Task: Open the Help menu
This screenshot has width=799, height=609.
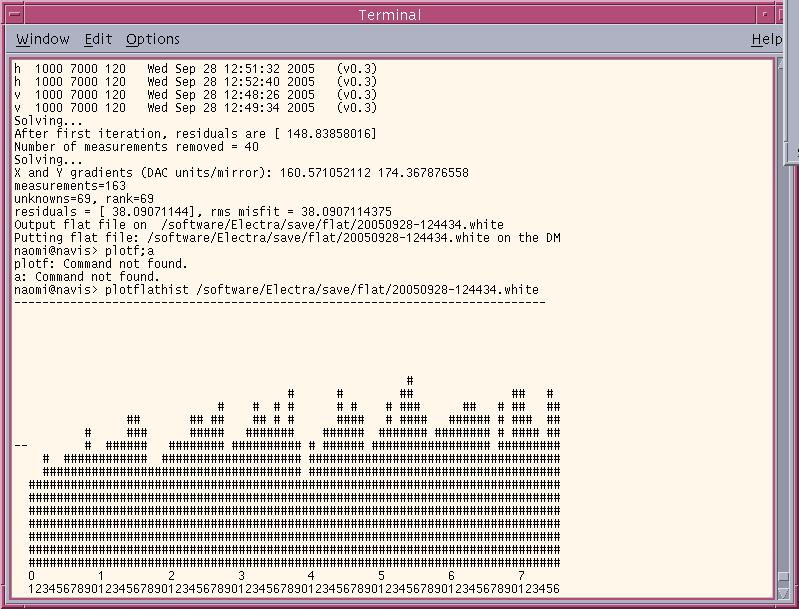Action: click(x=766, y=39)
